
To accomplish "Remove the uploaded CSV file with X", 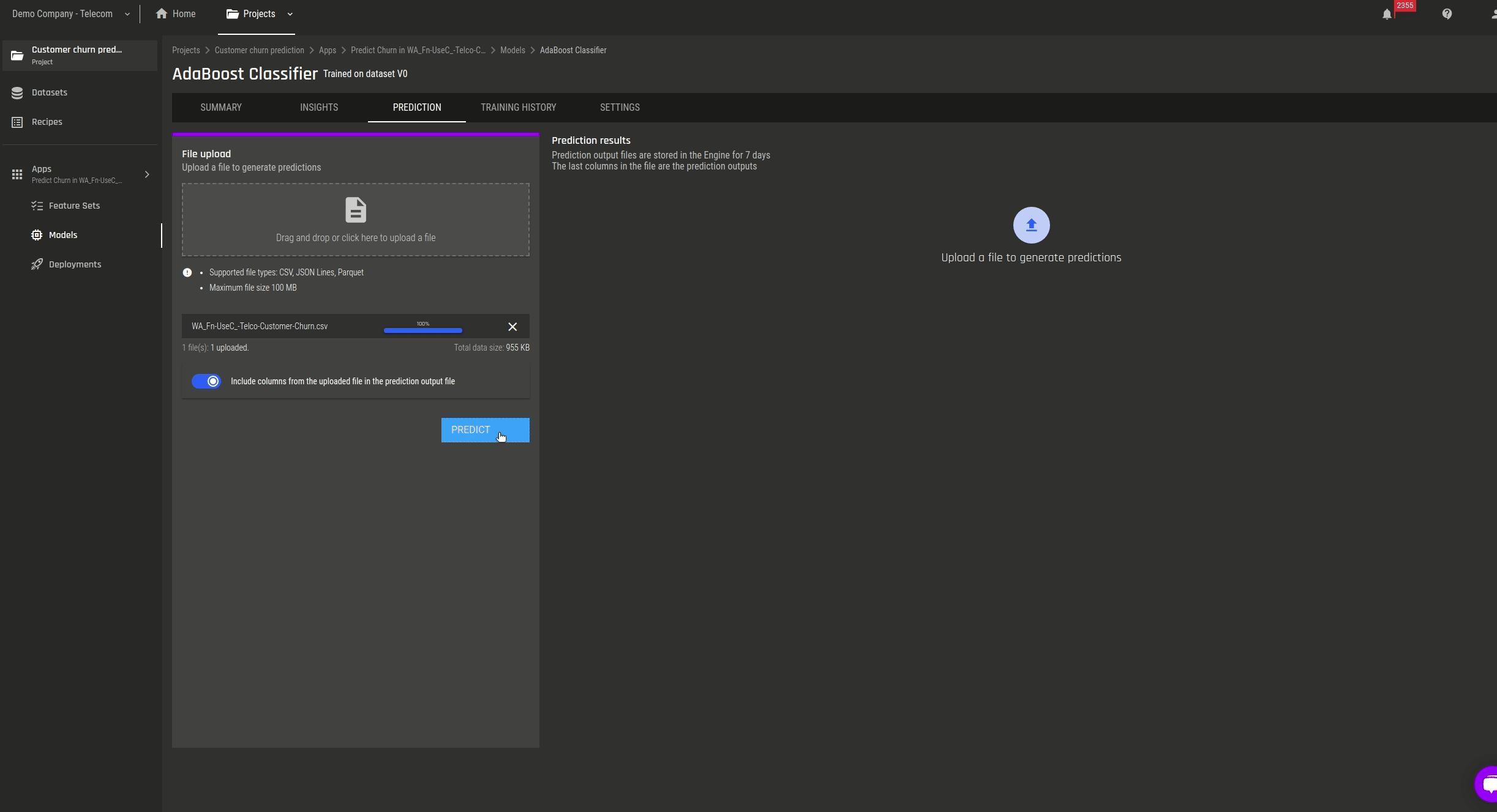I will click(x=512, y=327).
